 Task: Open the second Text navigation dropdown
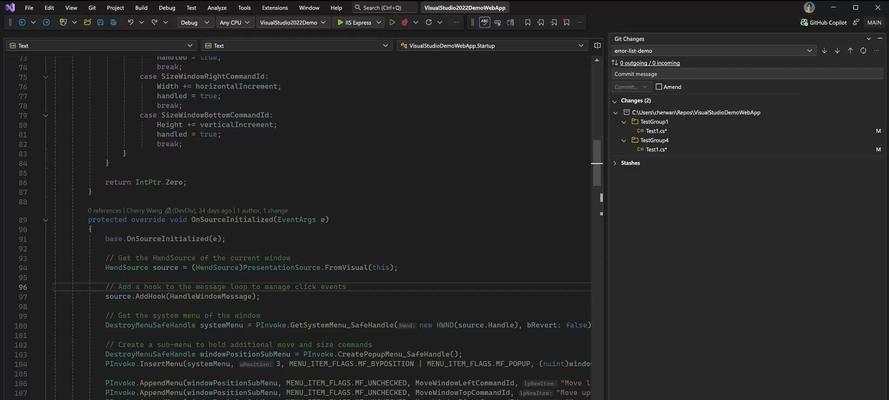click(x=297, y=45)
